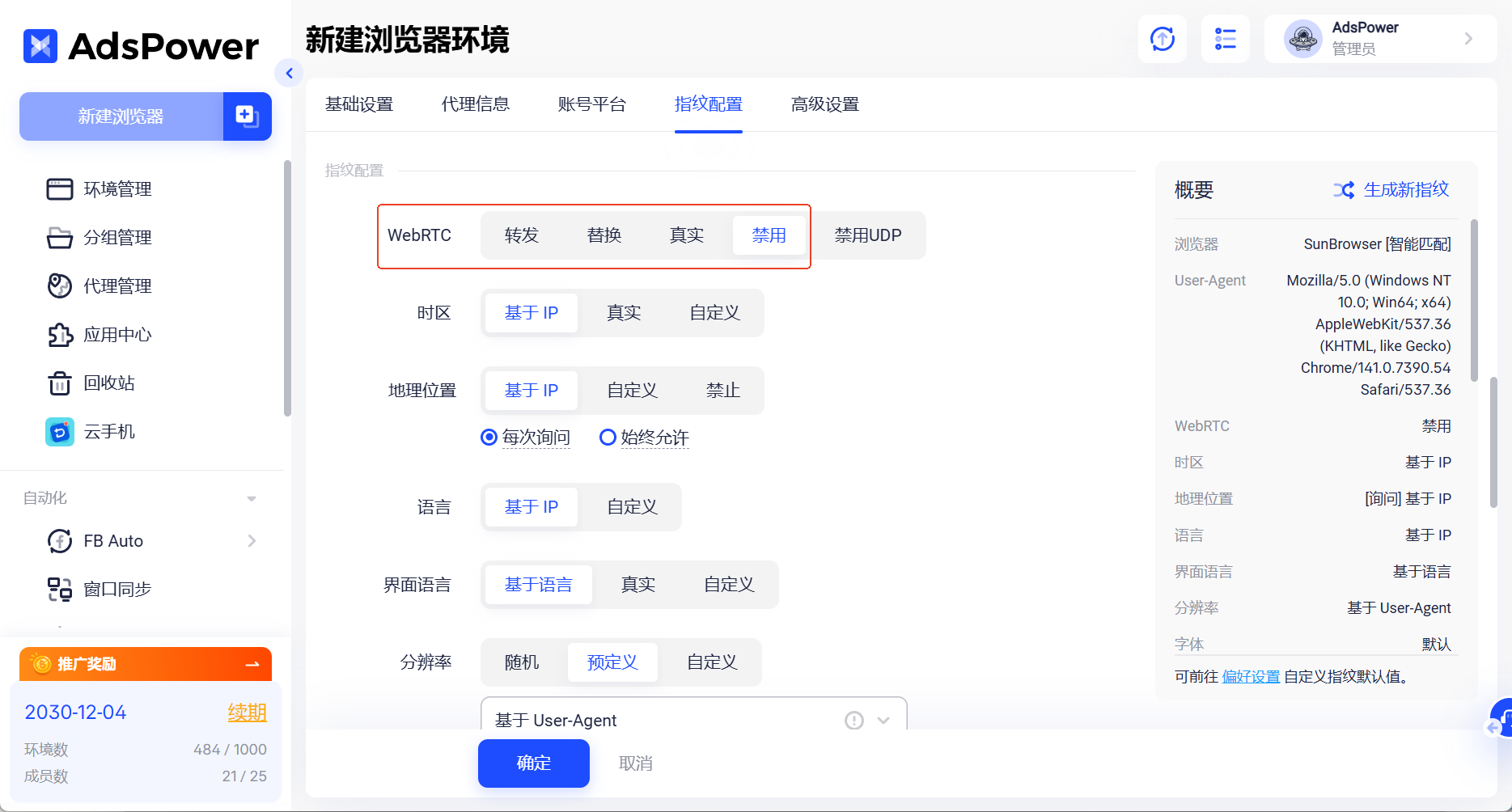Select 代理管理 from the sidebar
This screenshot has width=1512, height=812.
coord(117,285)
